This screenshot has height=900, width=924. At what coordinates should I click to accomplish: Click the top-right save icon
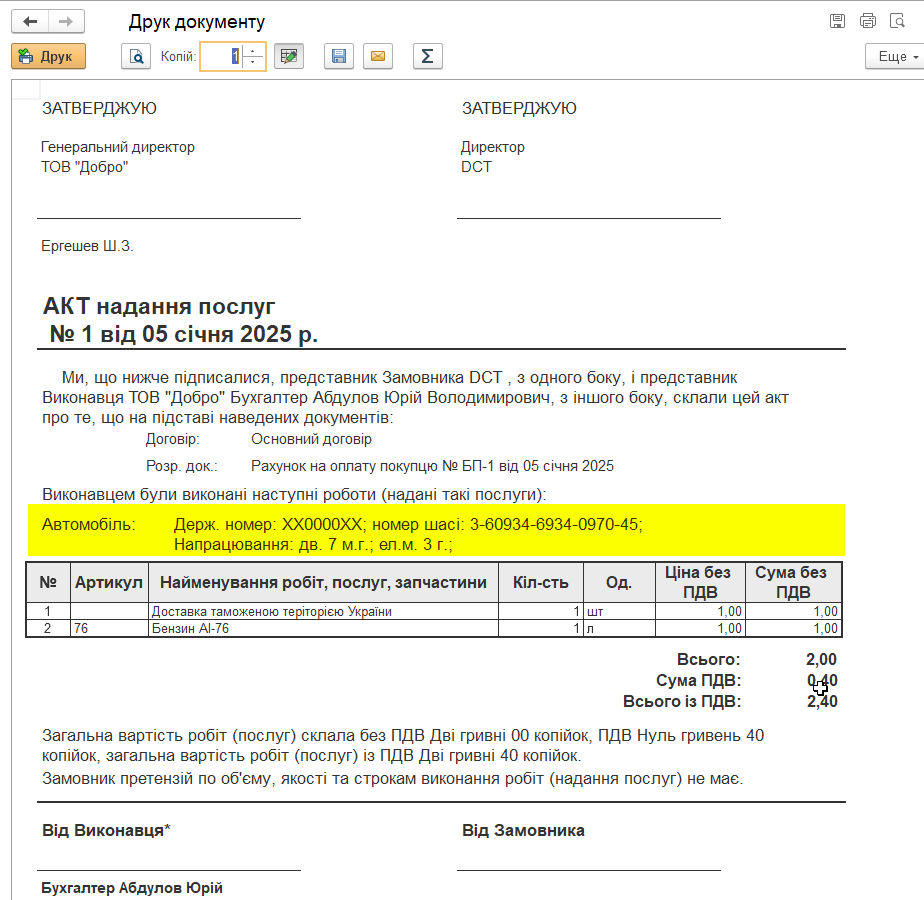pos(837,21)
